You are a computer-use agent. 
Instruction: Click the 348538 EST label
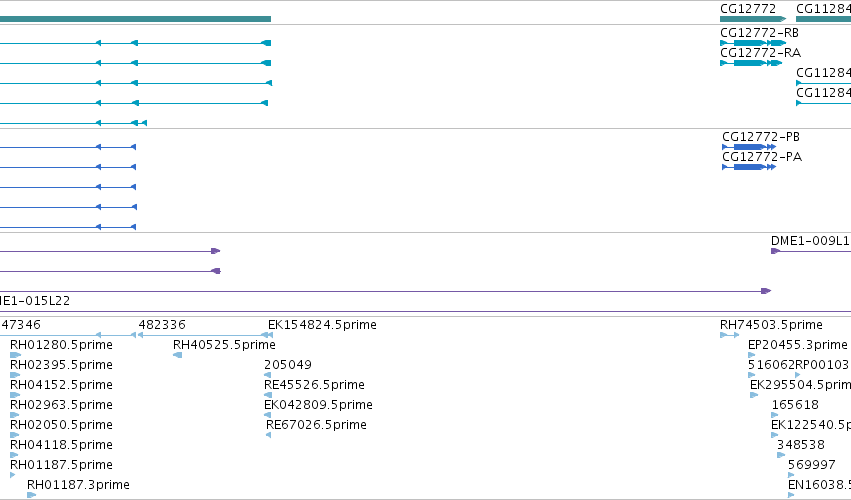801,445
